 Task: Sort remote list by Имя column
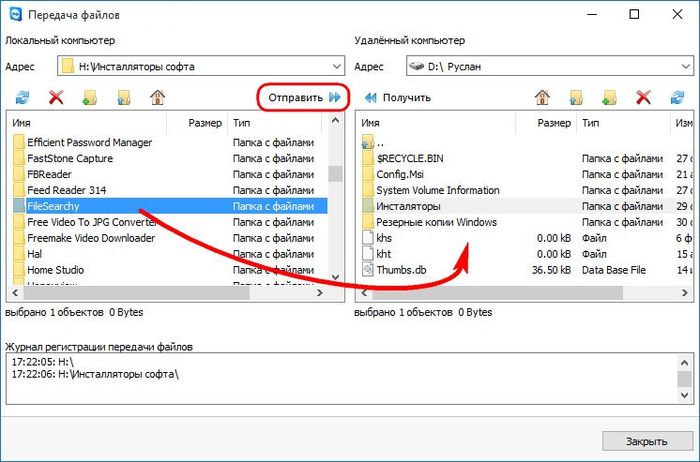tap(436, 123)
